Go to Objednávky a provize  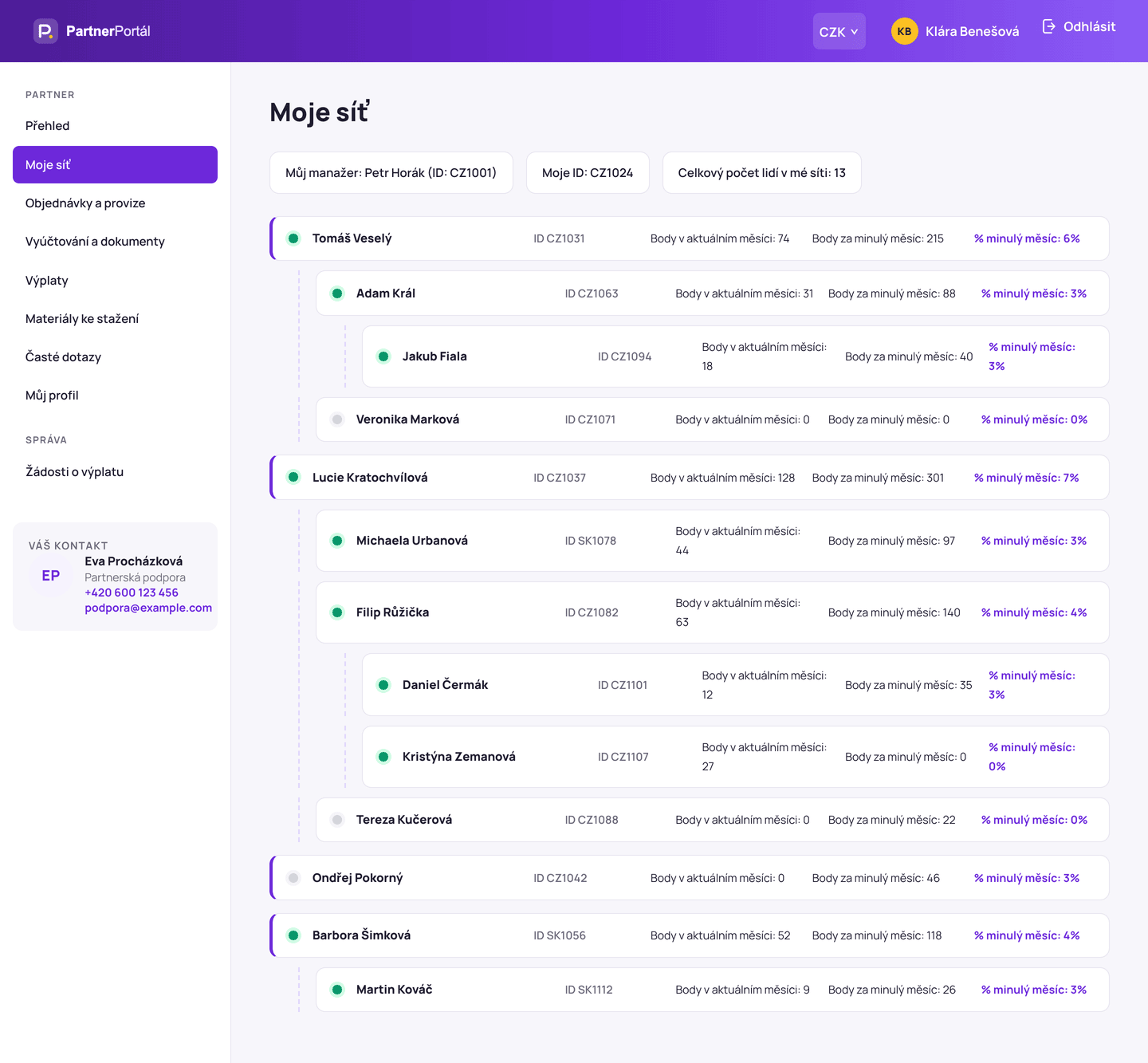pos(115,203)
